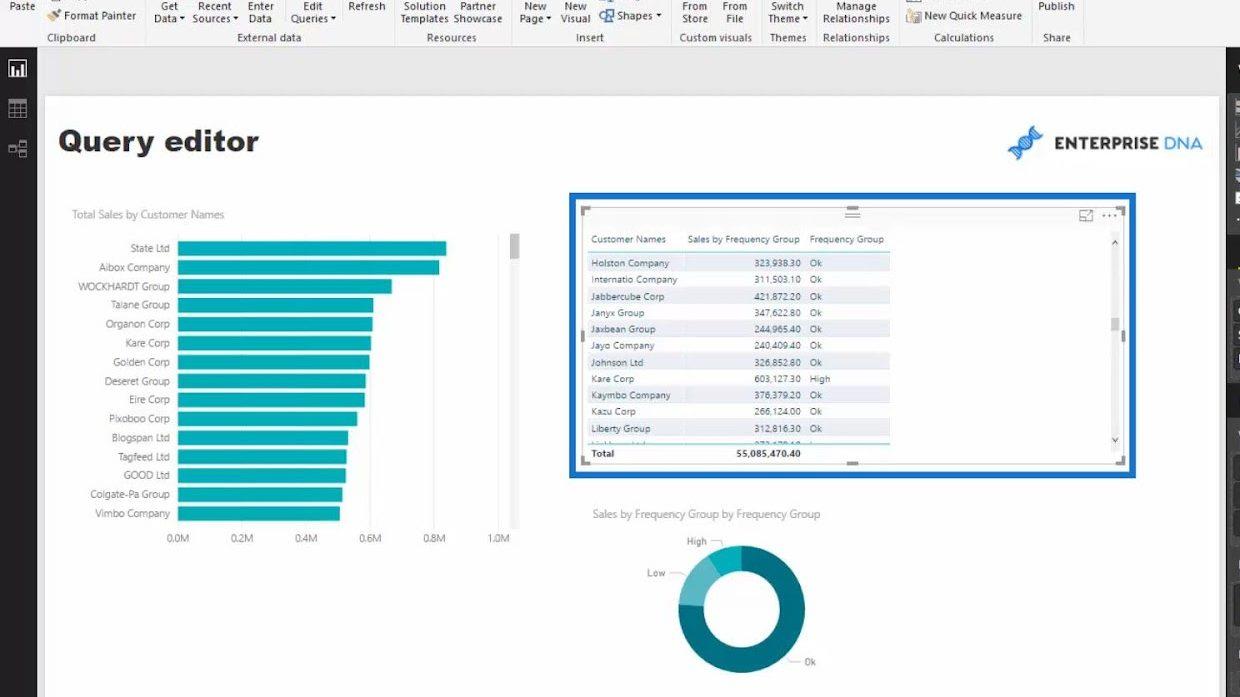Select the Jayo Company row
Viewport: 1240px width, 697px height.
(x=738, y=346)
